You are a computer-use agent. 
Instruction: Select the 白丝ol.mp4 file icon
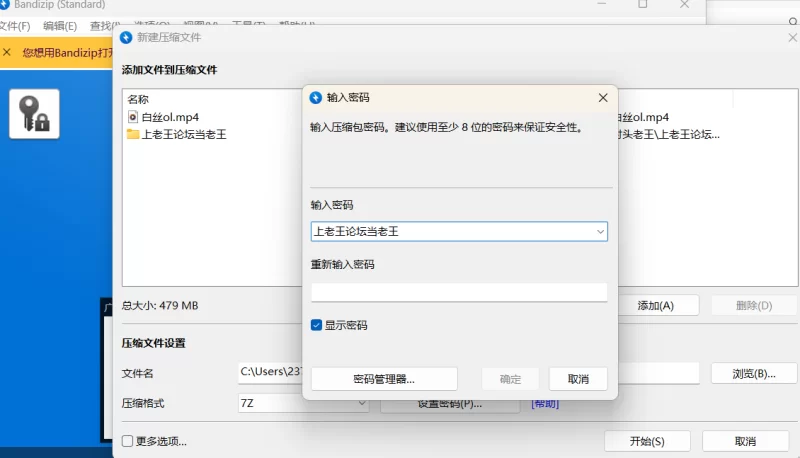[x=133, y=117]
